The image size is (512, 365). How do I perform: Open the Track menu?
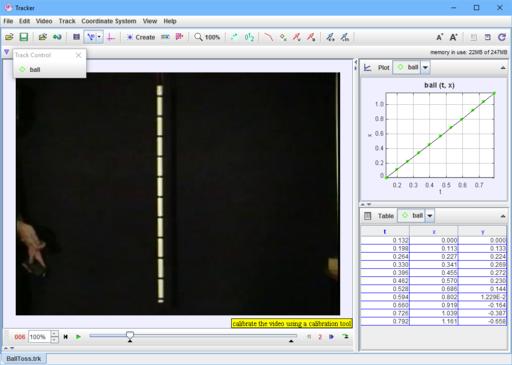tap(67, 21)
